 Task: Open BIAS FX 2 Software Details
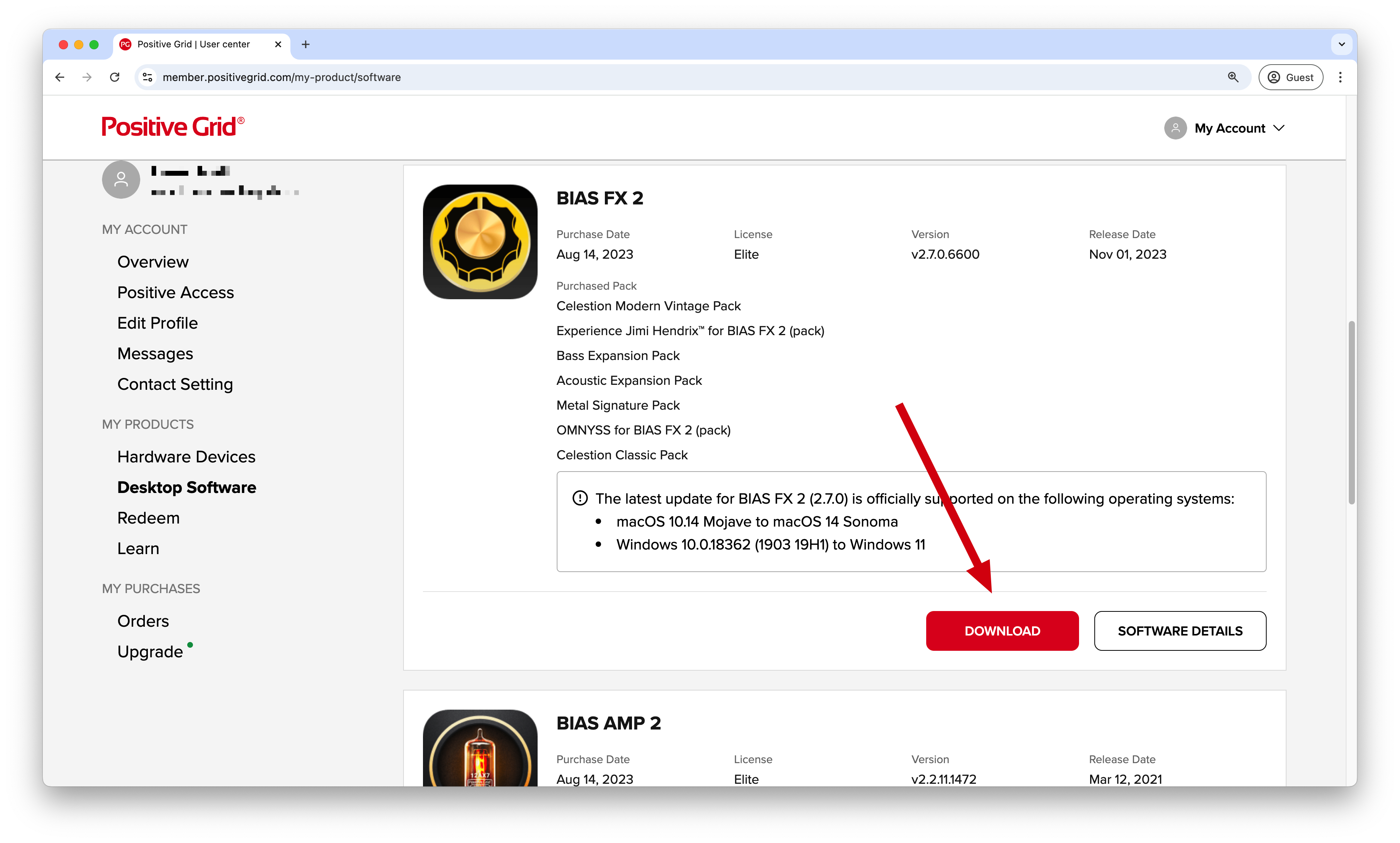point(1180,631)
